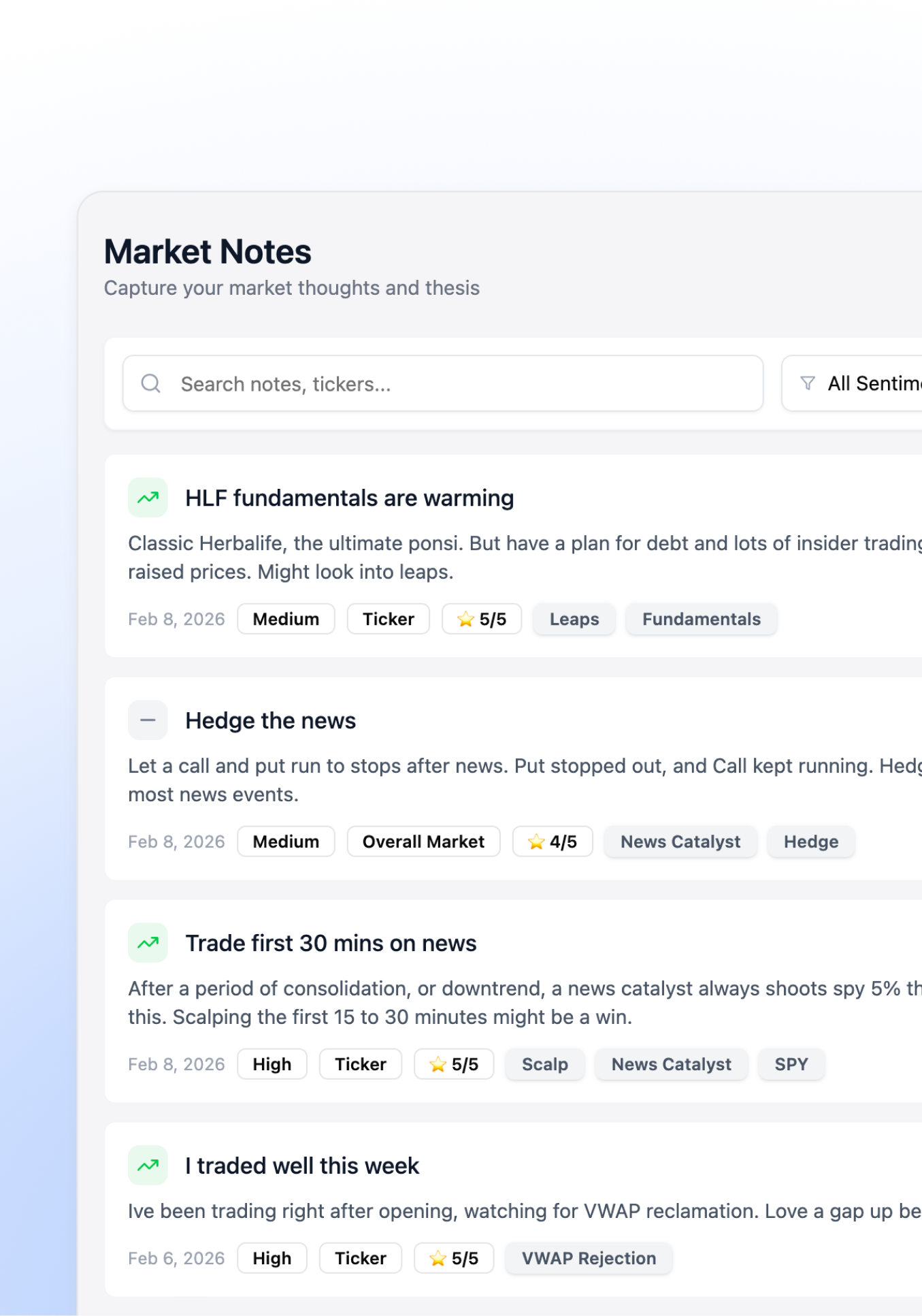Click News Catalyst tag on Hedge the news note

(680, 841)
